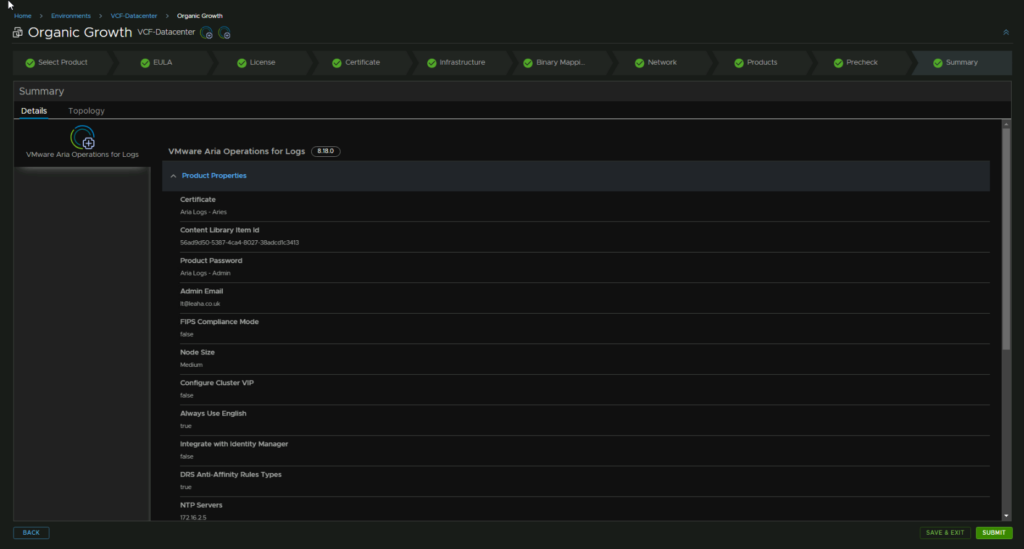Switch to the Topology tab

tap(86, 111)
